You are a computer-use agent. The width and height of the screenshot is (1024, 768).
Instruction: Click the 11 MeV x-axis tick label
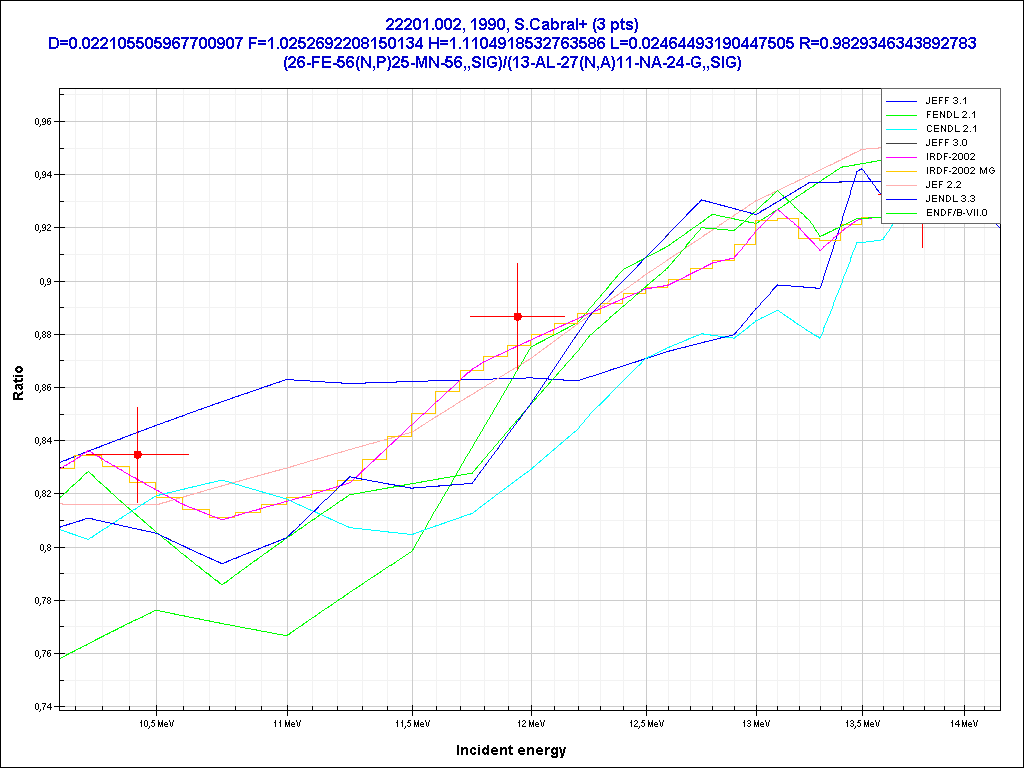coord(287,722)
